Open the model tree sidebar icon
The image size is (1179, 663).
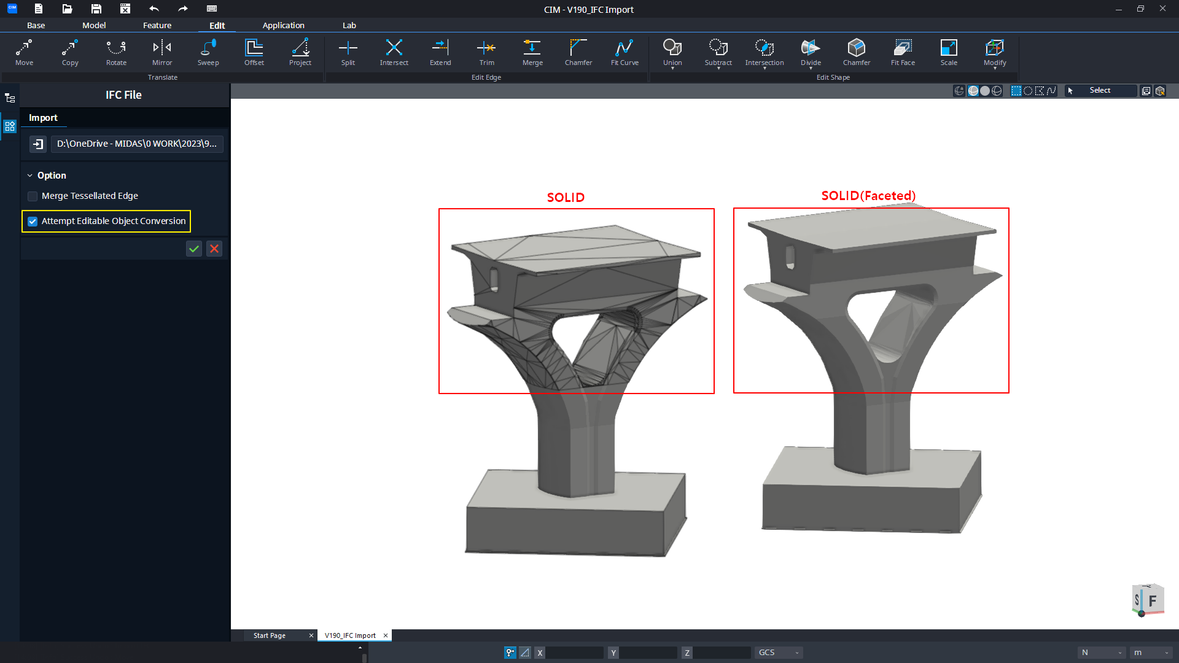[x=10, y=98]
